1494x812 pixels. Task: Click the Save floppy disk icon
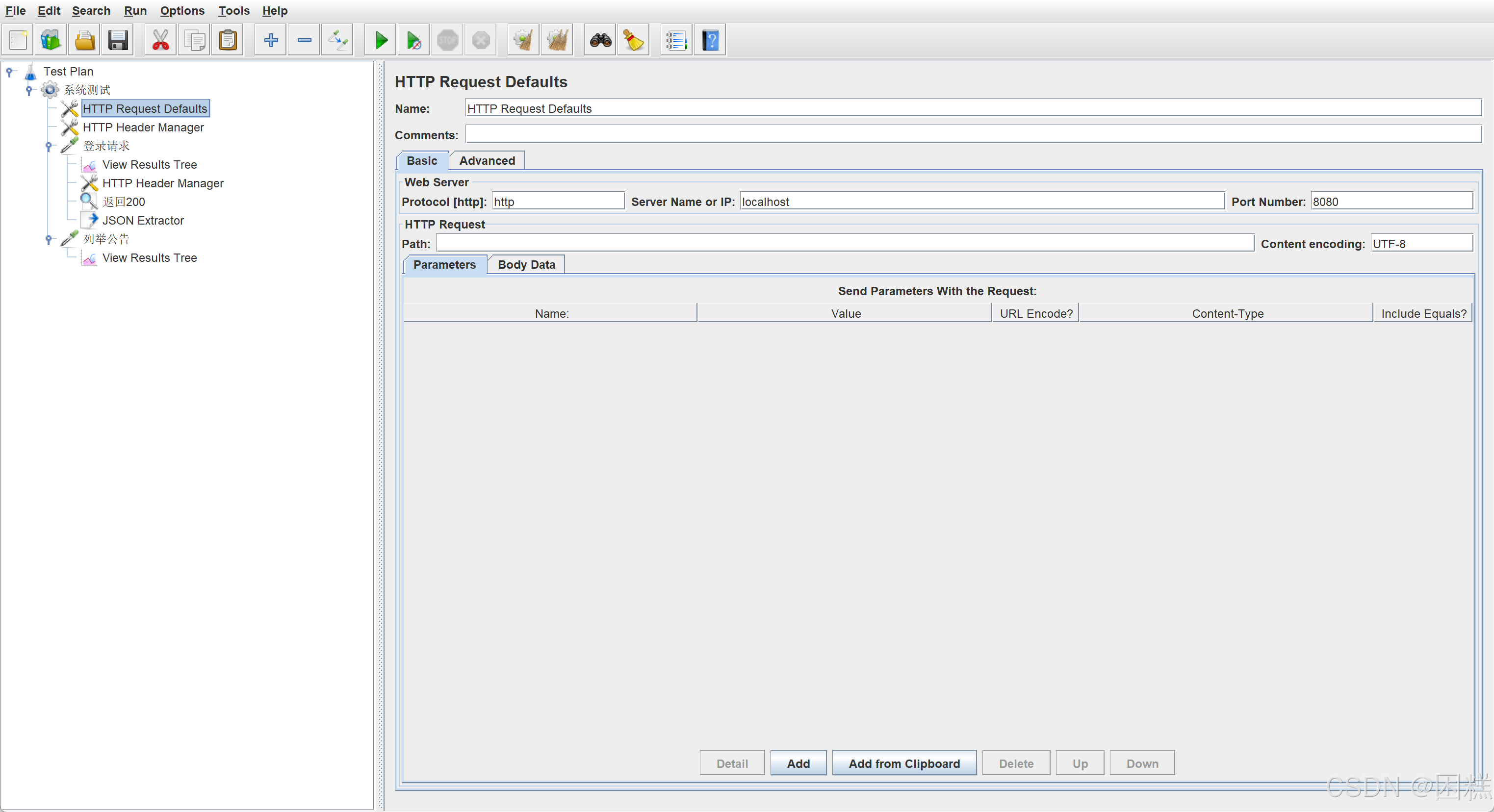click(x=118, y=41)
